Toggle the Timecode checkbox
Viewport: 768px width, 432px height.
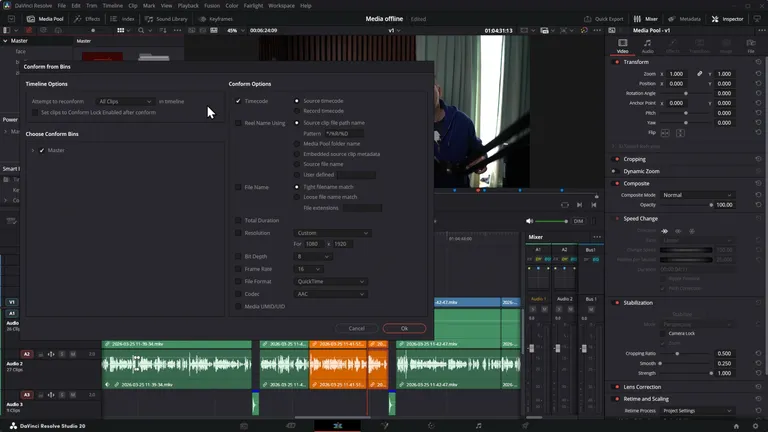238,101
